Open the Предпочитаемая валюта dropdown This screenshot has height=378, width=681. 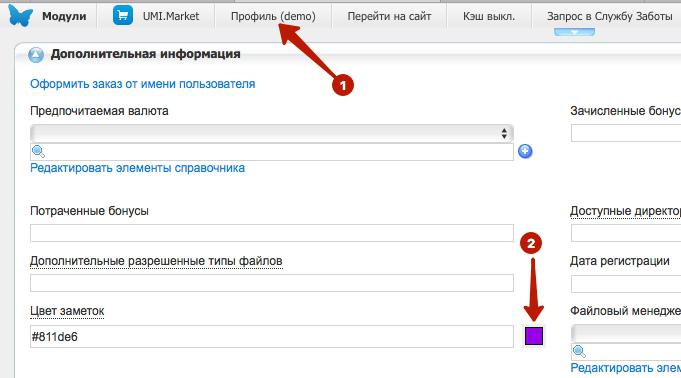point(272,133)
